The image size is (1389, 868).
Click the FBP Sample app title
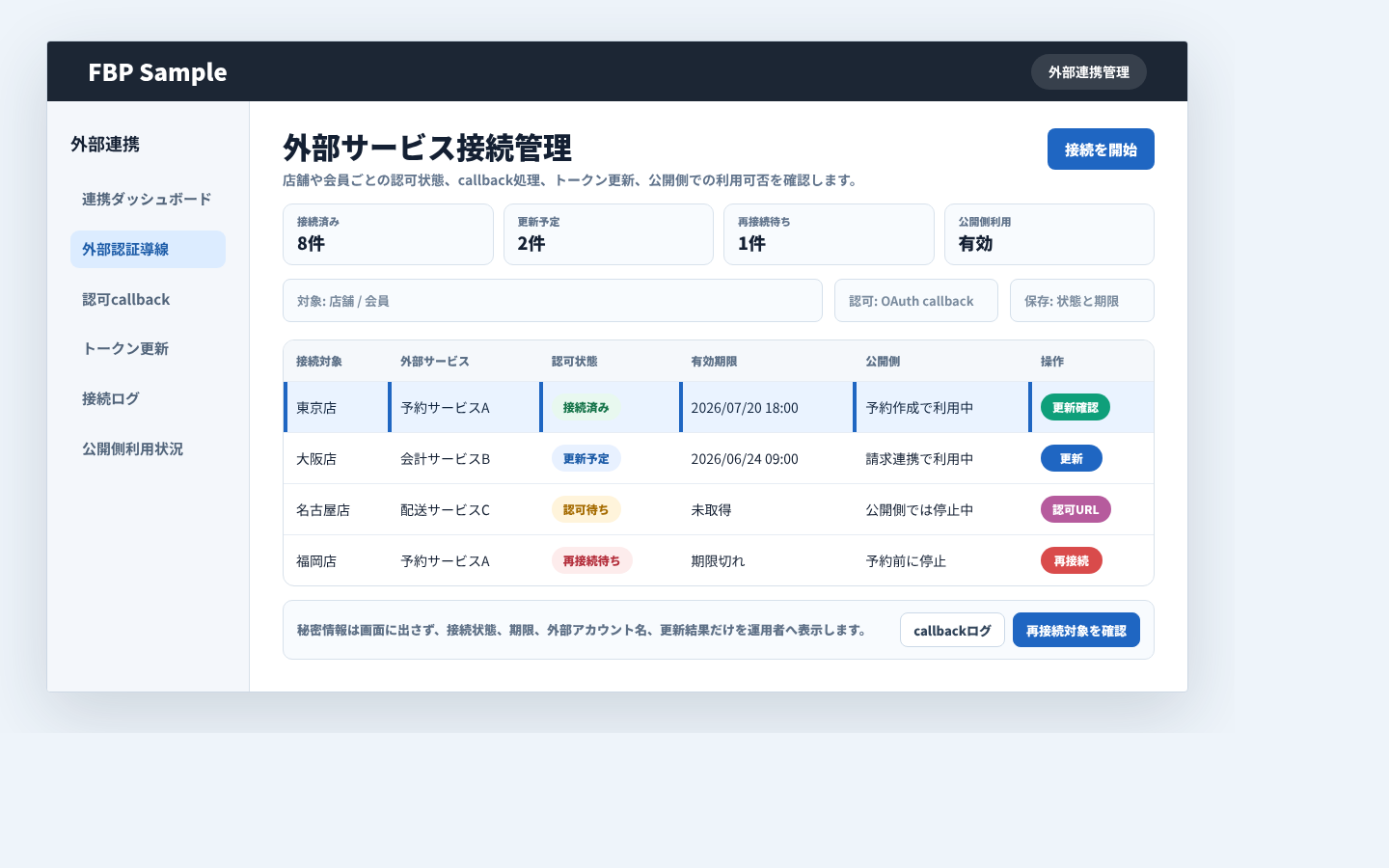157,72
